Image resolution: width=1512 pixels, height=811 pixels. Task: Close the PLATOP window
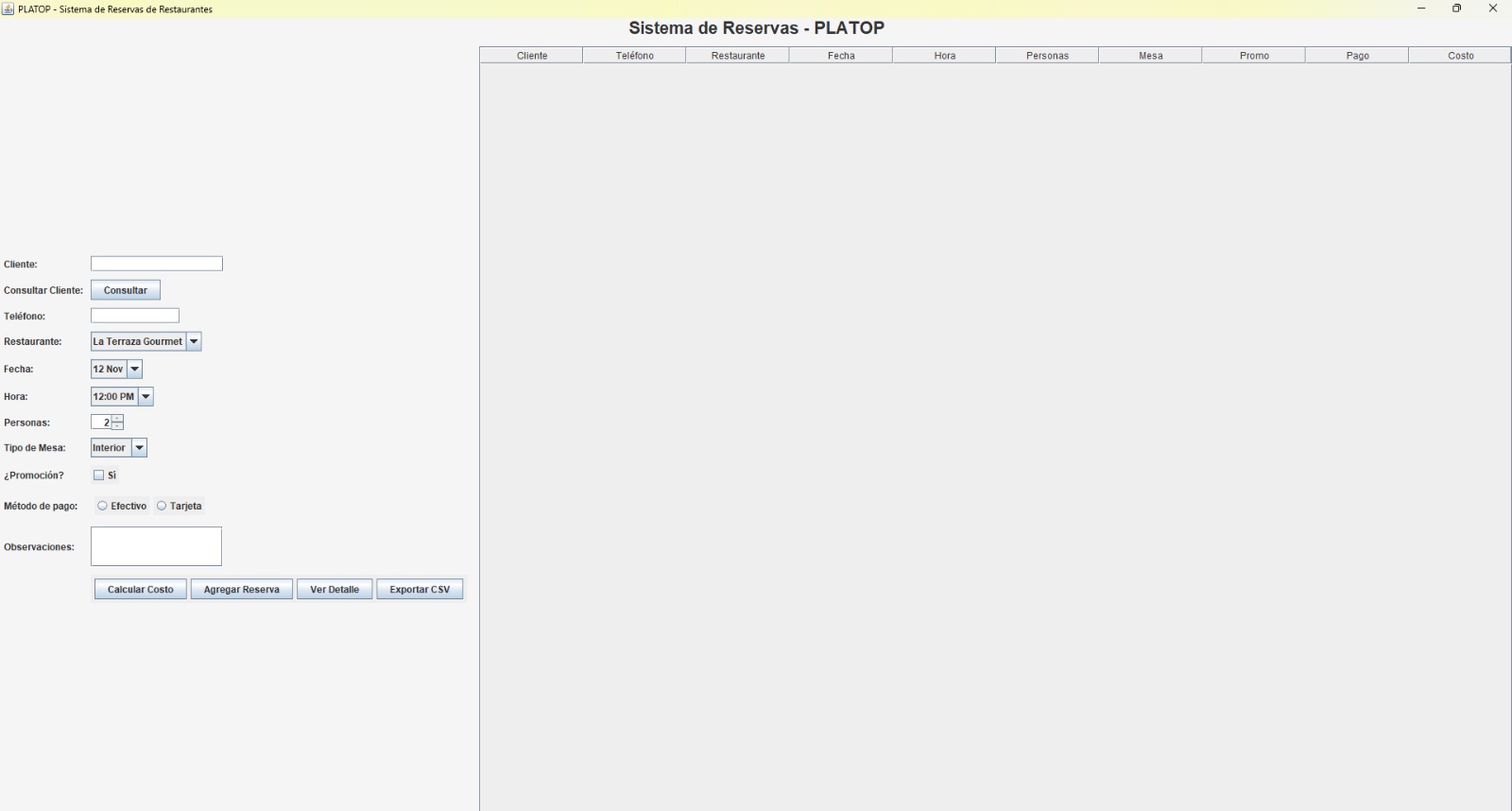click(1493, 9)
